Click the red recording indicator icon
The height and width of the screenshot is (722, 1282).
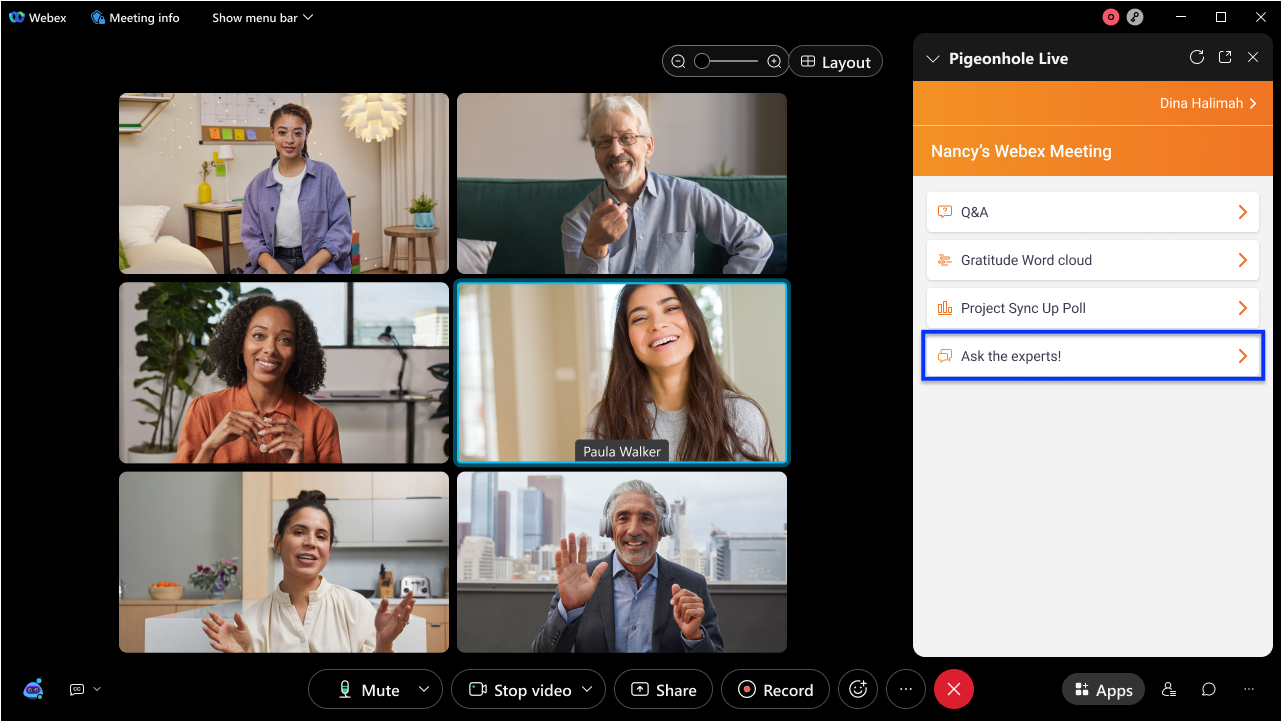[x=1110, y=17]
